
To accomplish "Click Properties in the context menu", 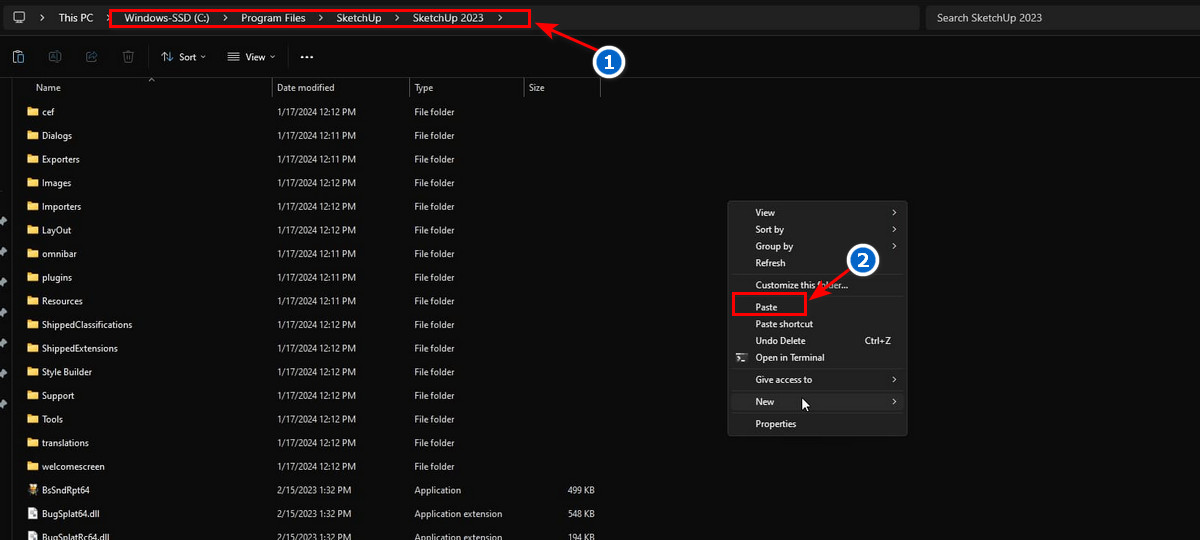I will pyautogui.click(x=776, y=424).
